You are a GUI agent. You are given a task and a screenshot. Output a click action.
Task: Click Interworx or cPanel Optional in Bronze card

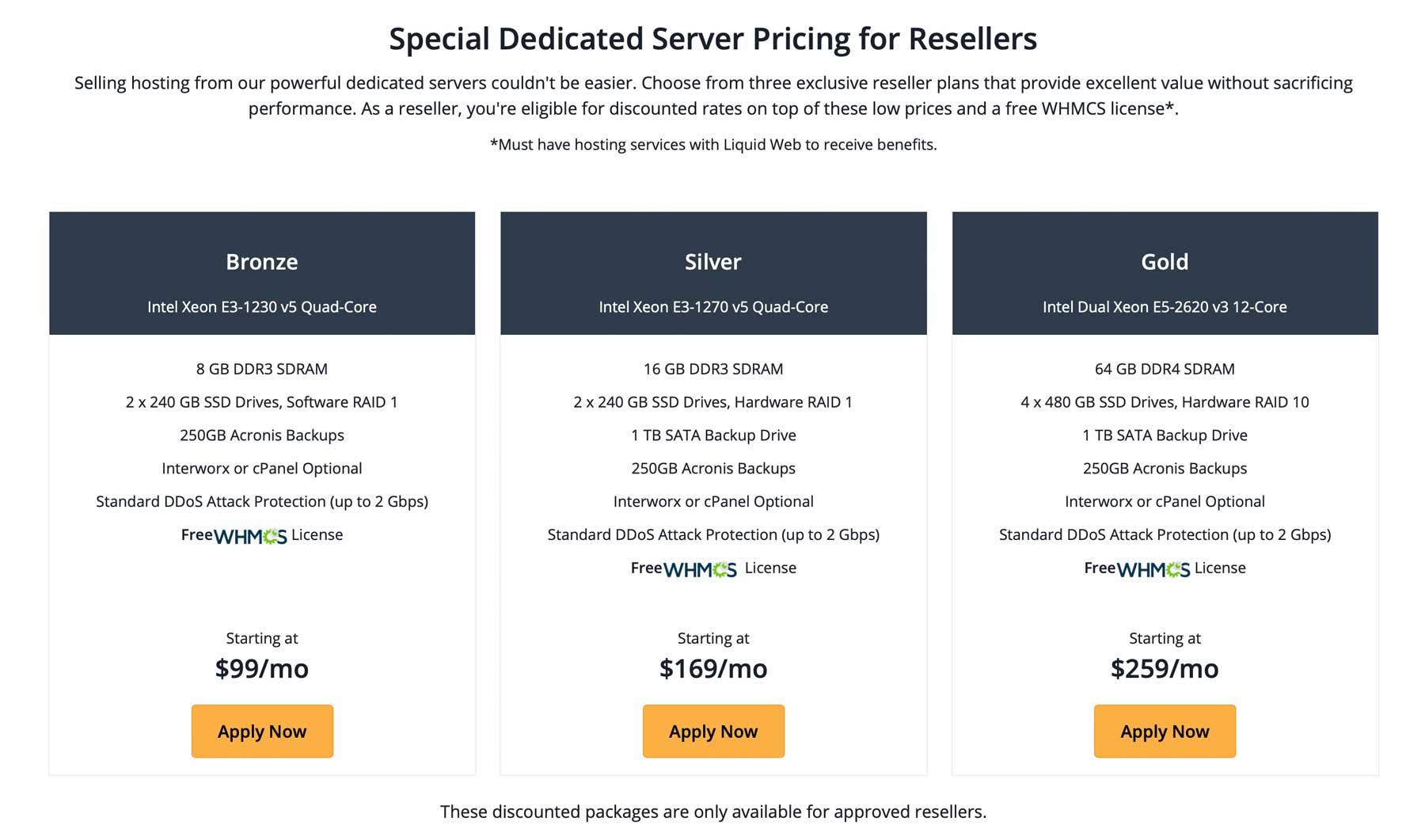coord(262,468)
